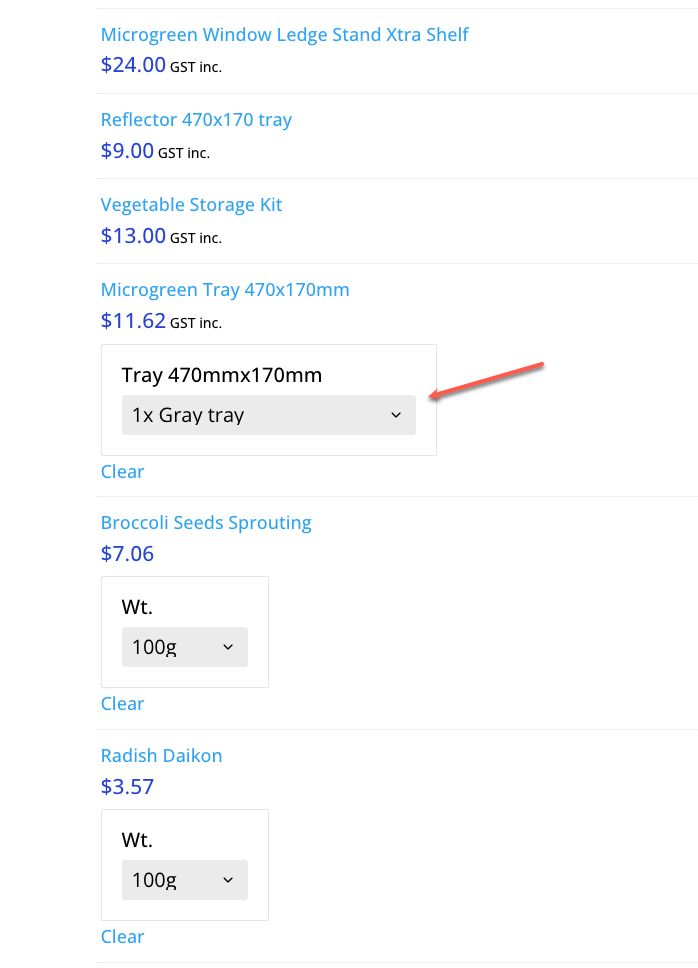
Task: Click the $3.57 Radish Daikon price
Action: 127,787
